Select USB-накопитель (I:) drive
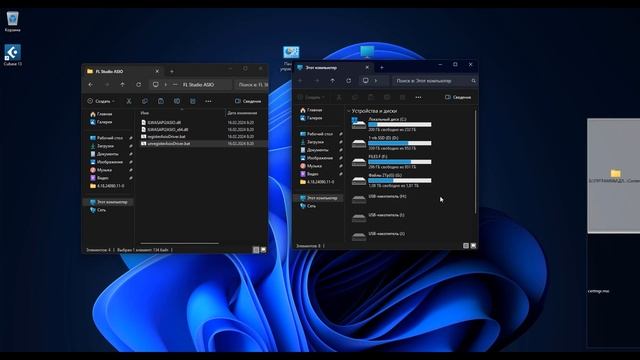The height and width of the screenshot is (360, 640). (x=380, y=218)
